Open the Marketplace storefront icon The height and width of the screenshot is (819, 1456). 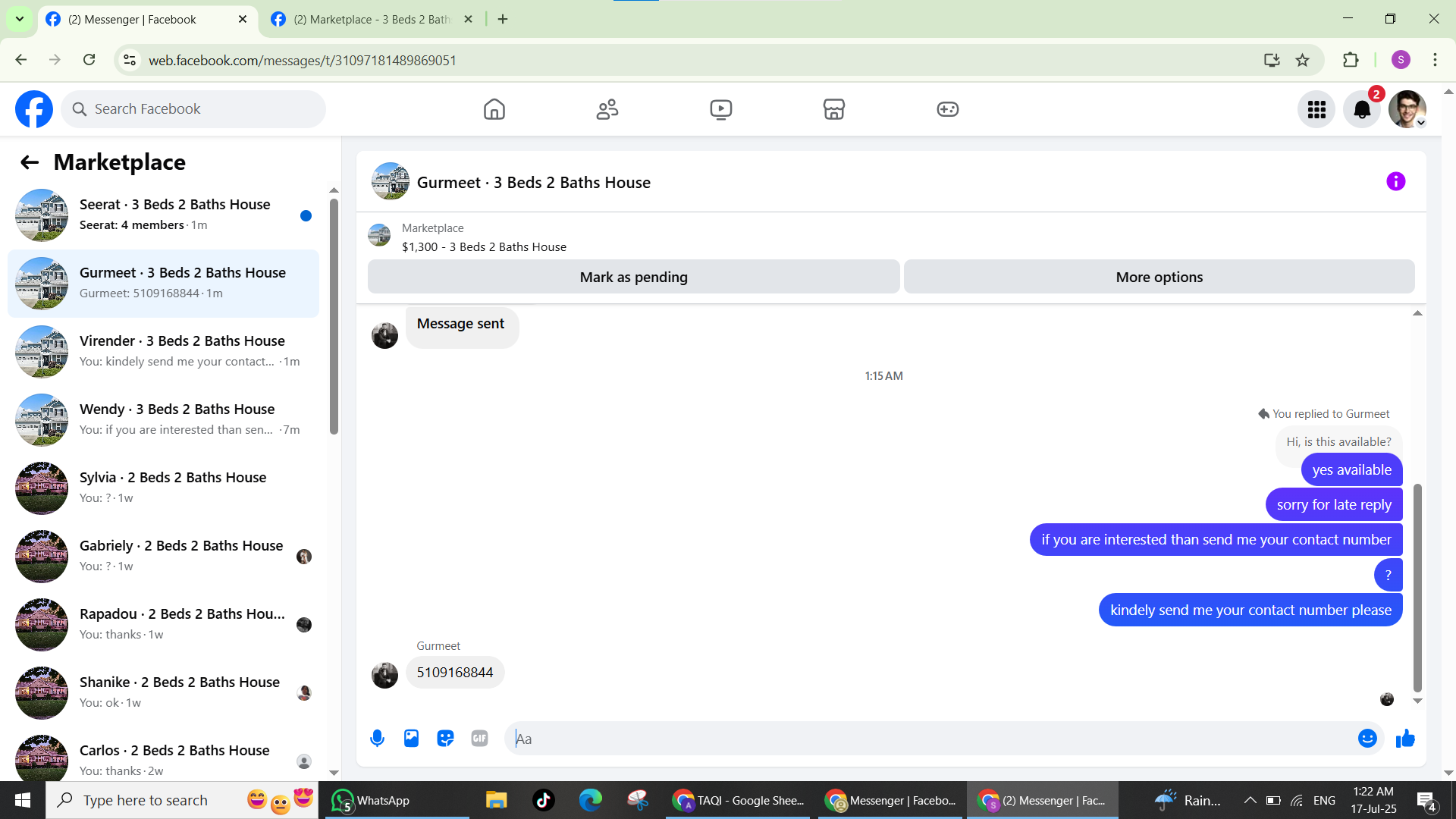[834, 109]
